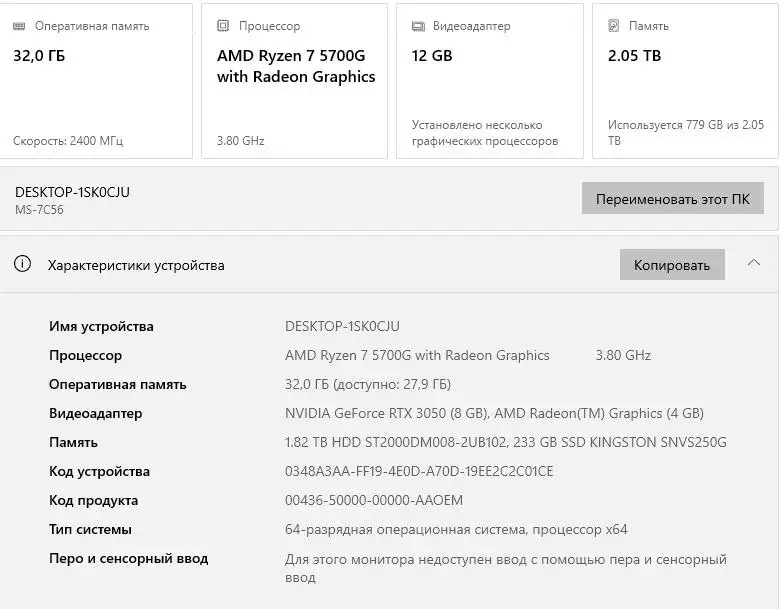Open the Оперативная память 32,0 ГБ card
Viewport: 781px width, 609px height.
tap(96, 81)
